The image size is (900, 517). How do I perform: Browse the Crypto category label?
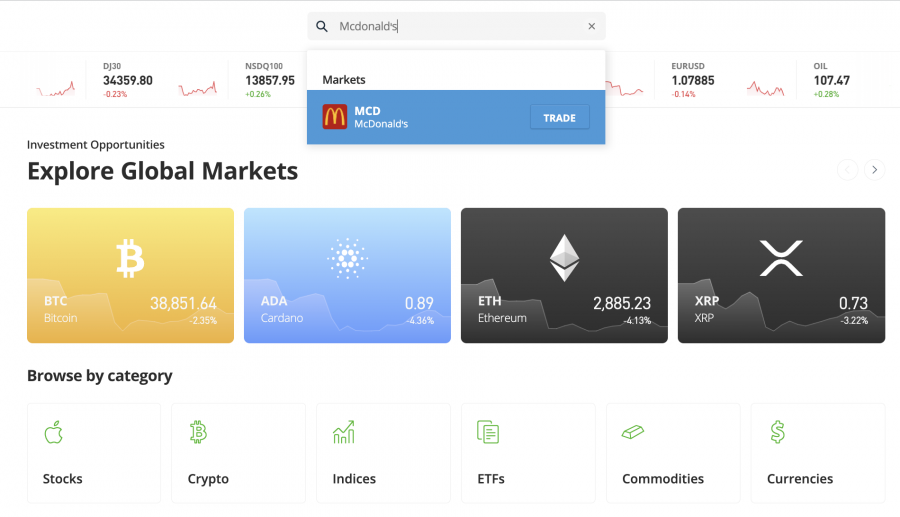pos(208,479)
